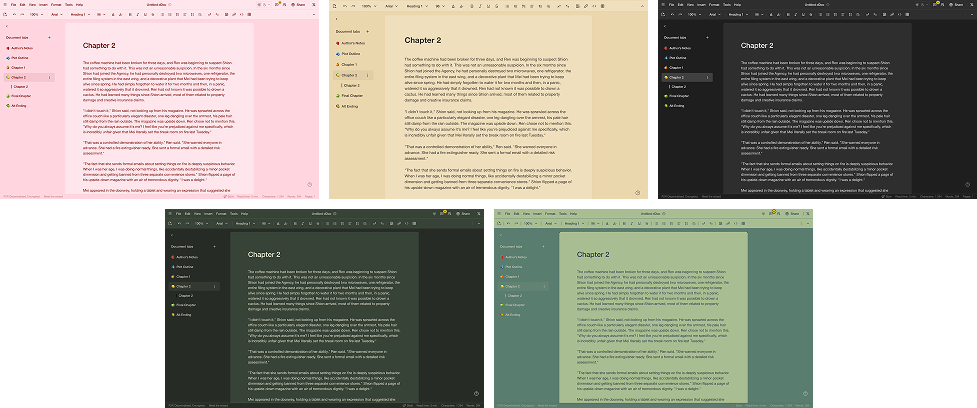Open Arial font dropdown in sage green window
Image resolution: width=977 pixels, height=408 pixels.
pyautogui.click(x=550, y=223)
